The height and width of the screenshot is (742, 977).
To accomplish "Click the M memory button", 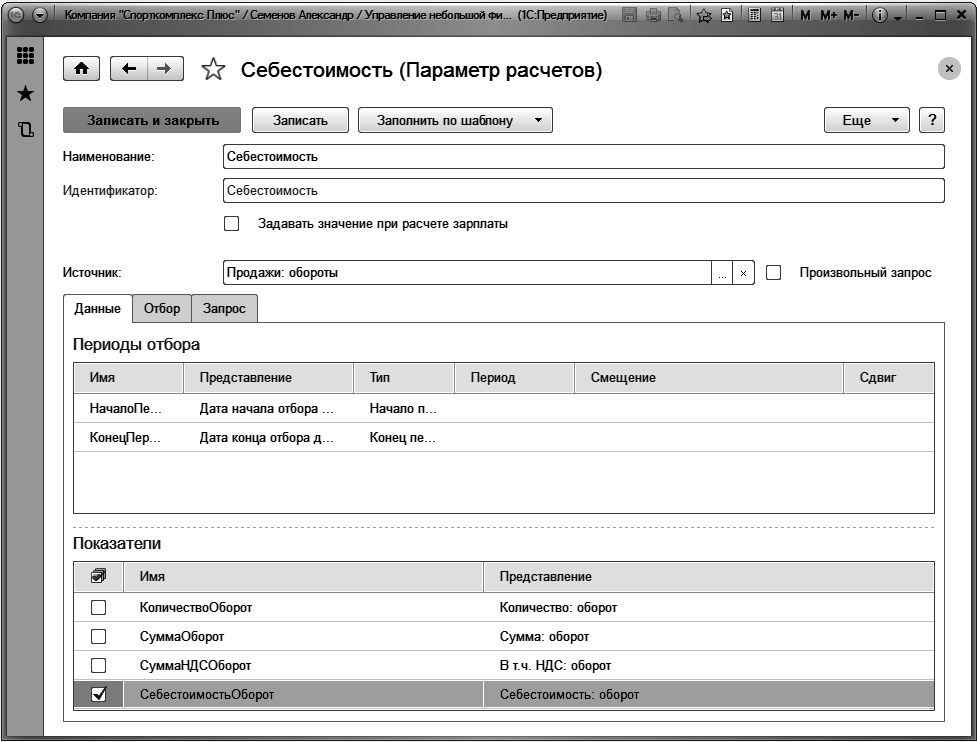I will pyautogui.click(x=805, y=15).
